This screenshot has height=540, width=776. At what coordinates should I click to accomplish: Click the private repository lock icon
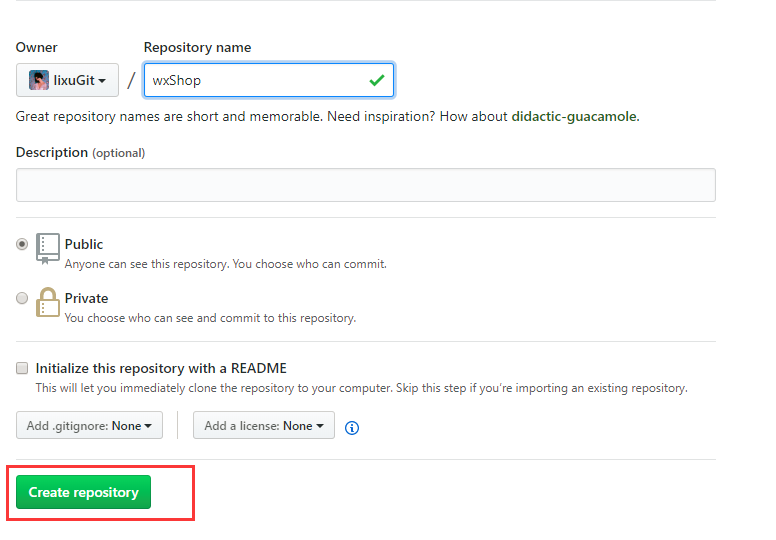(x=47, y=302)
